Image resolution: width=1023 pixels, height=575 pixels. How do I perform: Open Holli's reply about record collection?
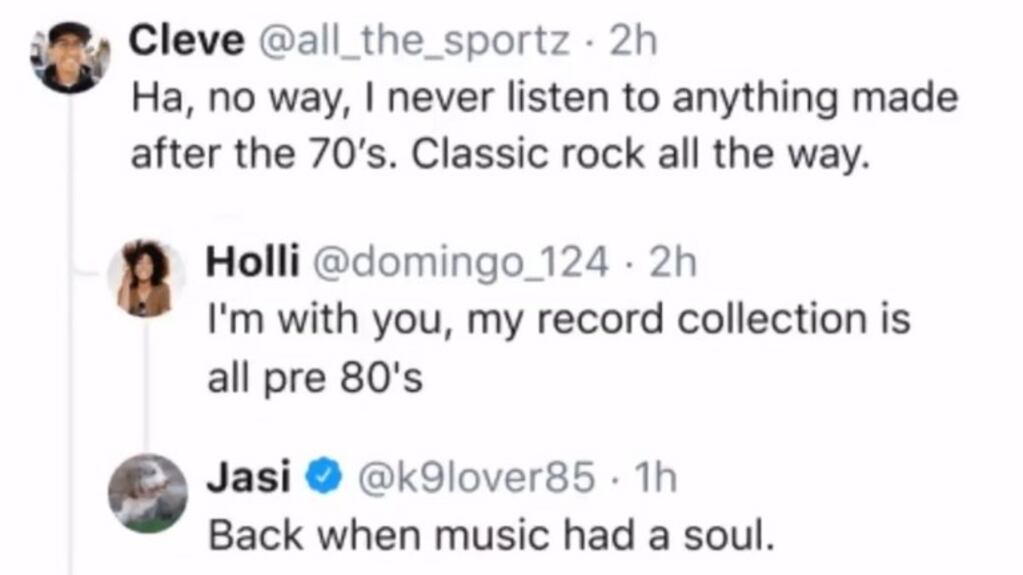click(558, 349)
